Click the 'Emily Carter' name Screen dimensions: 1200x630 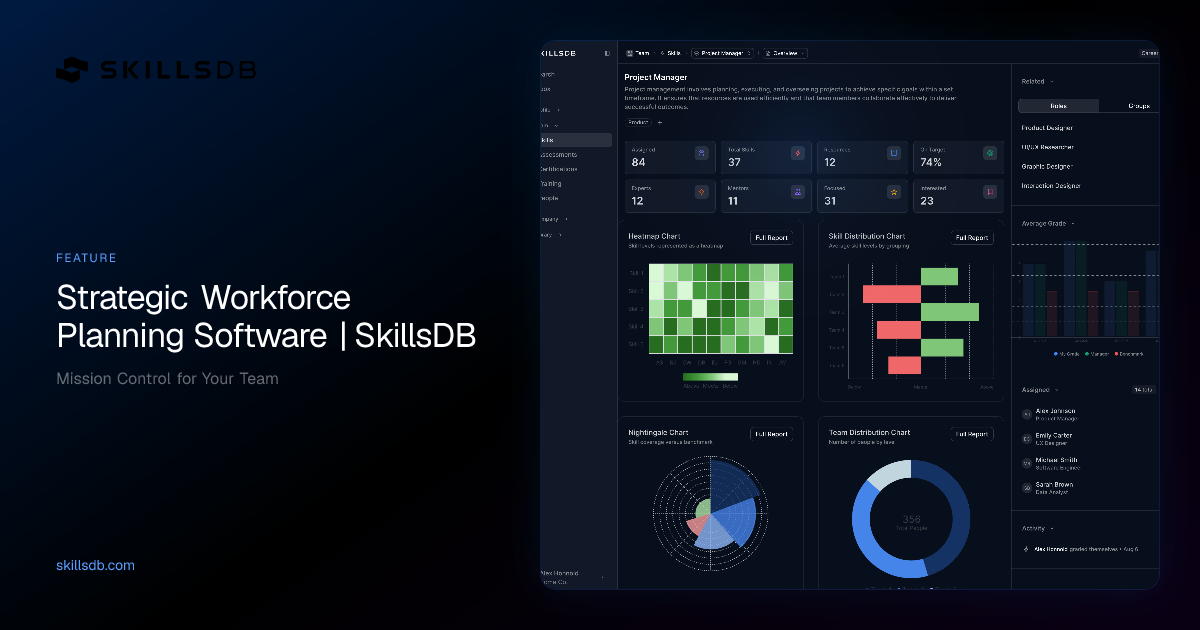[1055, 435]
